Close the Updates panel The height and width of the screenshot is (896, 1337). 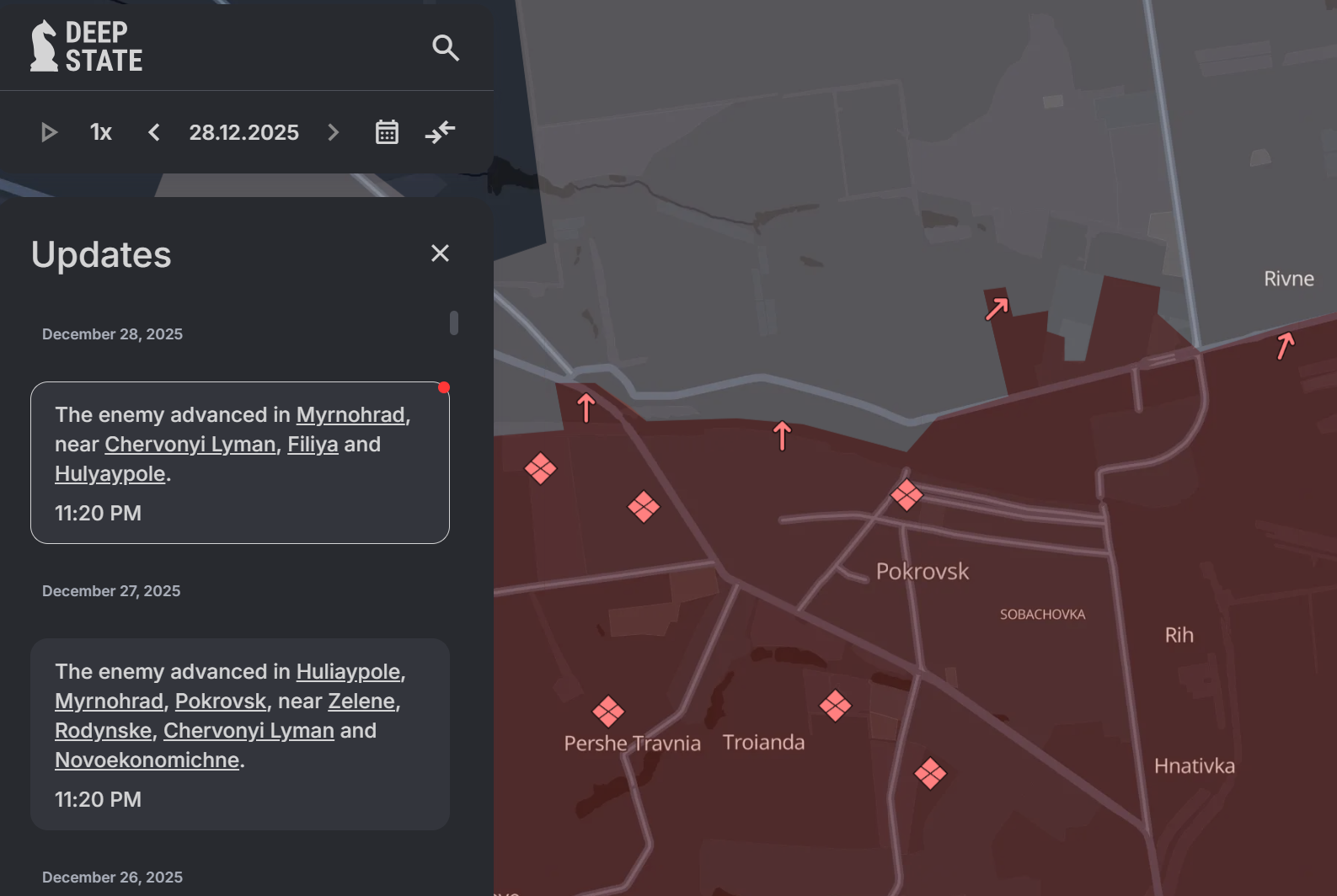coord(440,253)
